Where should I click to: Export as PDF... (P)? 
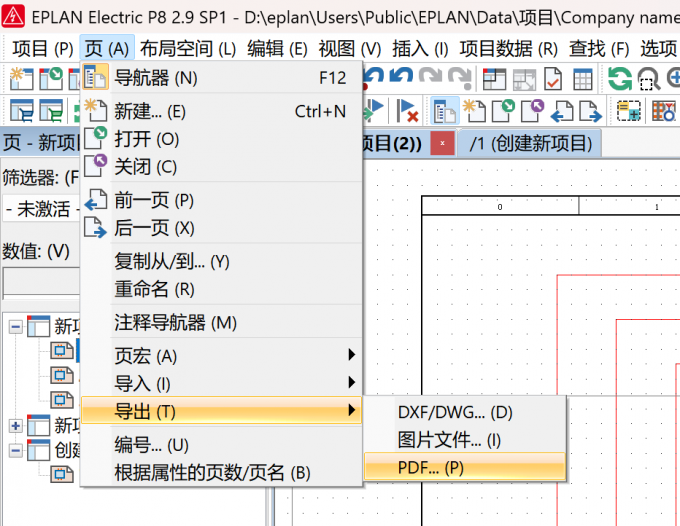(464, 467)
